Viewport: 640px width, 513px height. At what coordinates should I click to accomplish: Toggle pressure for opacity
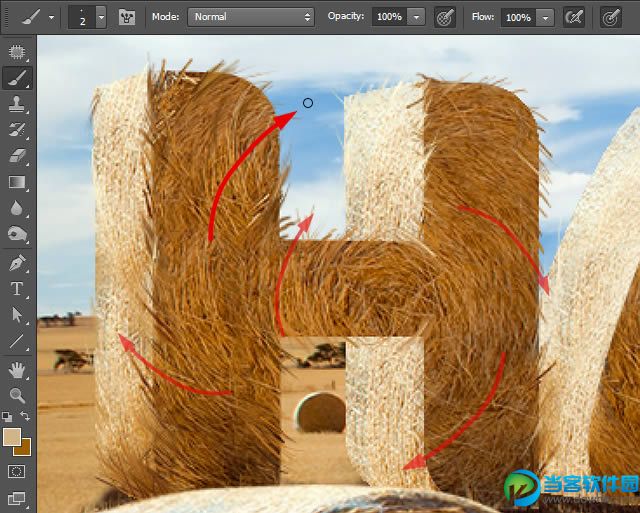(445, 18)
